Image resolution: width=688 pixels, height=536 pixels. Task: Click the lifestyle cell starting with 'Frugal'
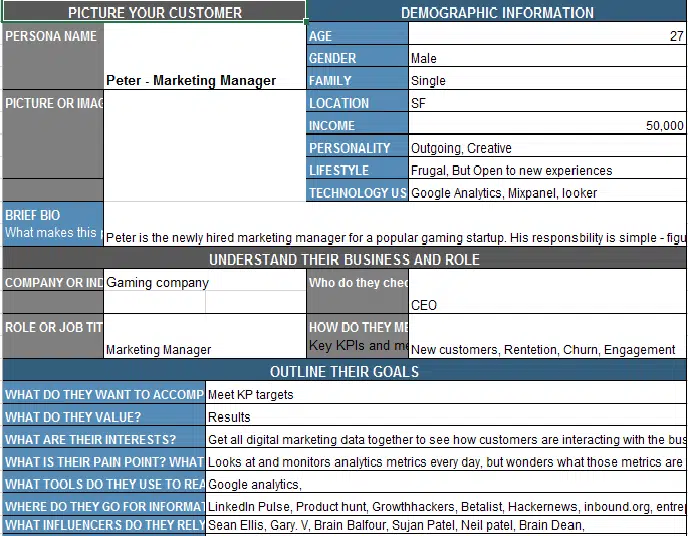tap(547, 171)
